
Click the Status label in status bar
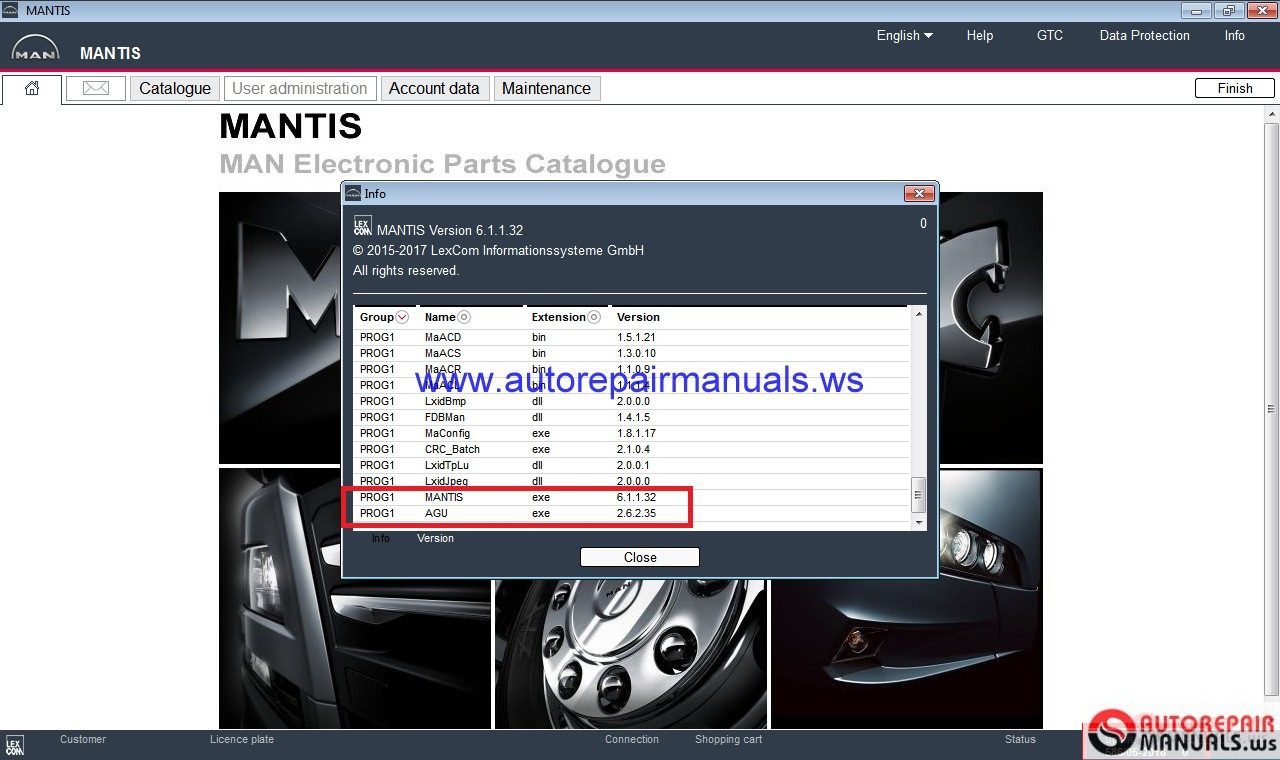[x=1020, y=739]
